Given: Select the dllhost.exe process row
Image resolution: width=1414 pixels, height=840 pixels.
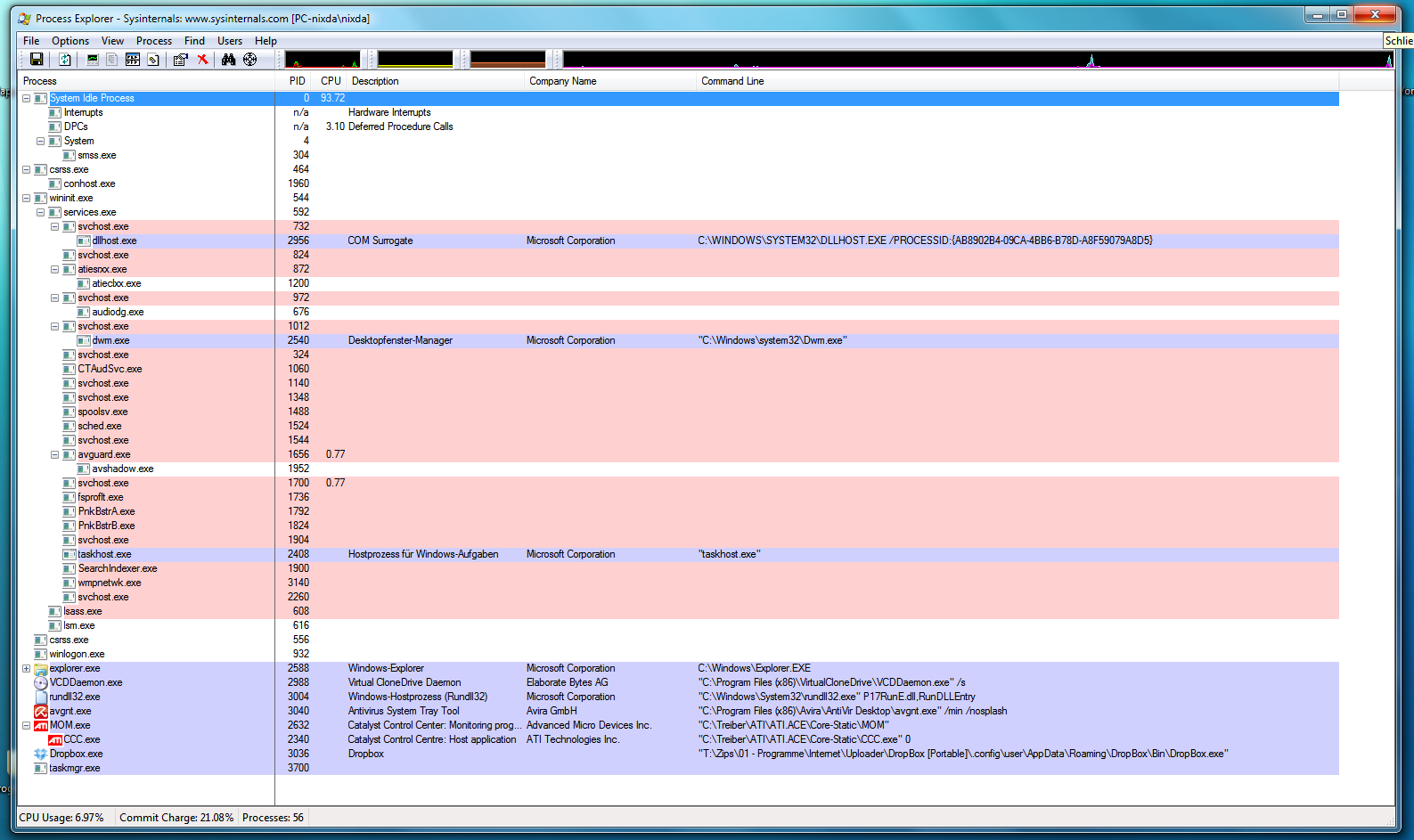Looking at the screenshot, I should (679, 241).
